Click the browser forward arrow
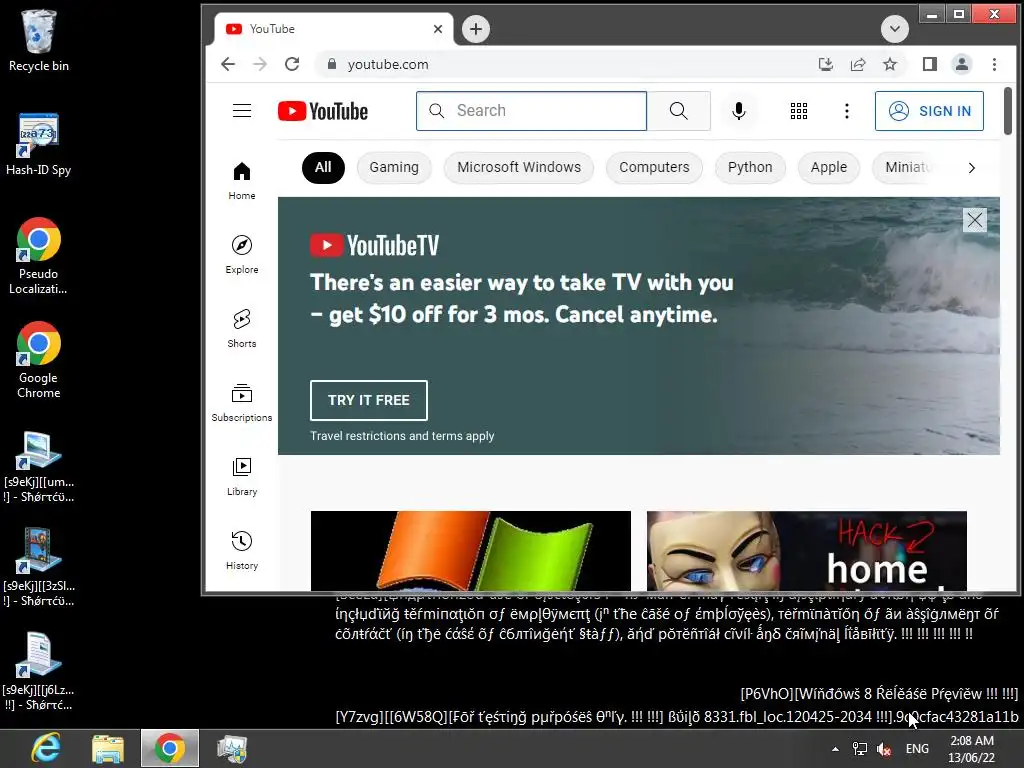The width and height of the screenshot is (1024, 768). (260, 64)
